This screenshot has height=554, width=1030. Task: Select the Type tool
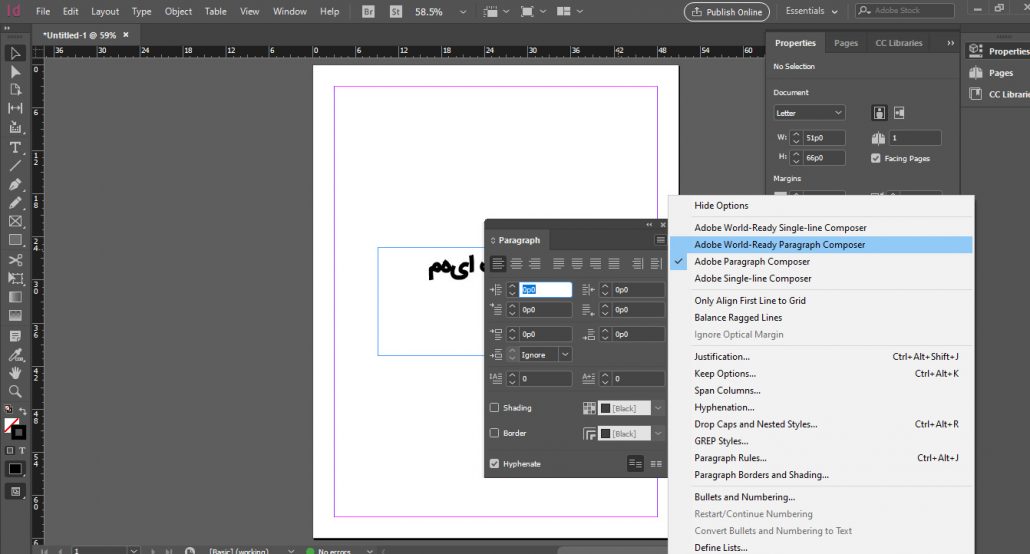(15, 147)
